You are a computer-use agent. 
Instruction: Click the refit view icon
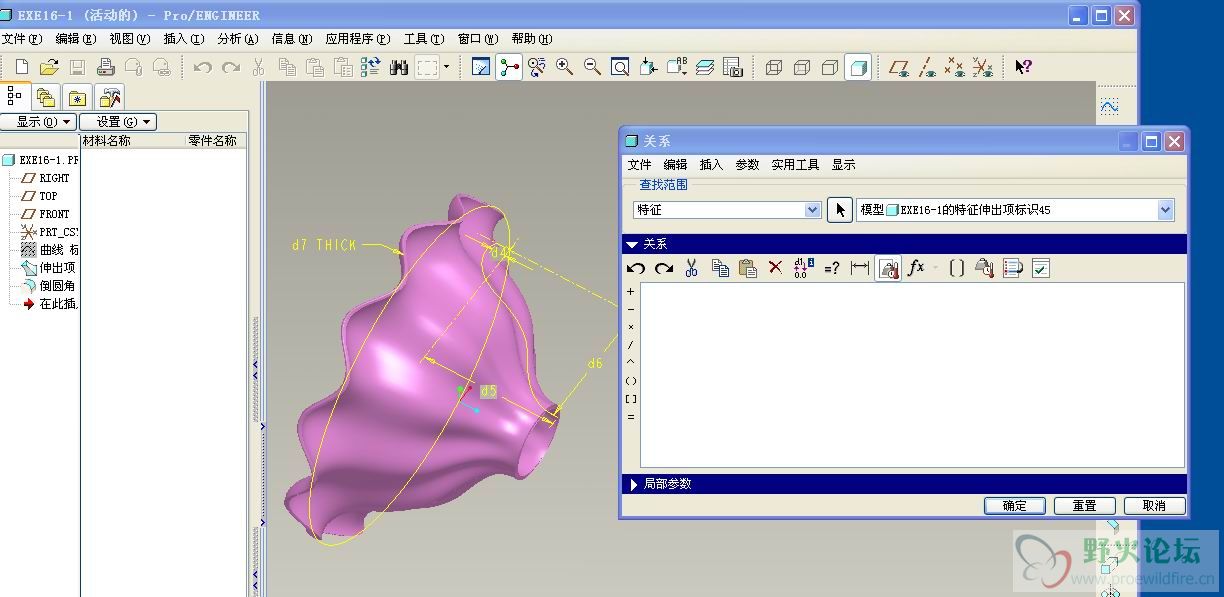click(x=620, y=67)
